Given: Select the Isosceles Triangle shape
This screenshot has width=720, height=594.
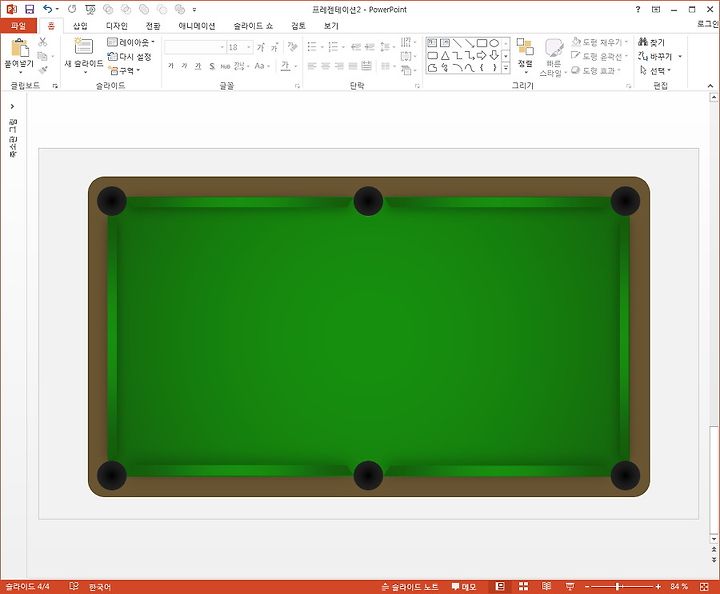Looking at the screenshot, I should pos(444,56).
